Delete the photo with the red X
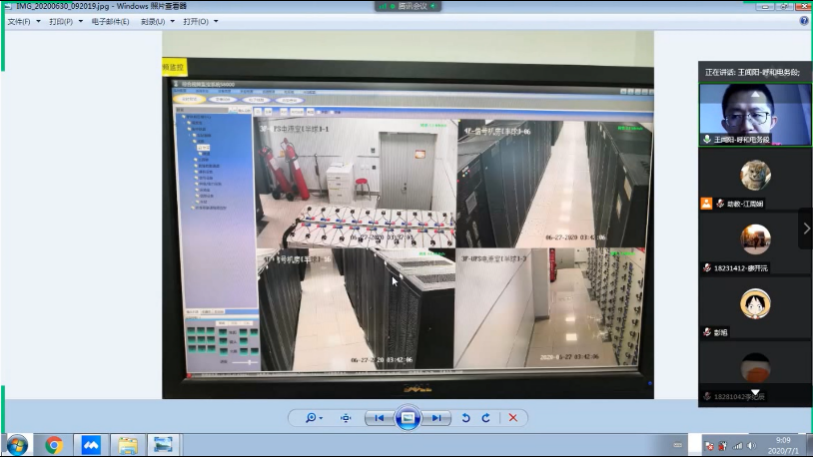 pyautogui.click(x=513, y=418)
